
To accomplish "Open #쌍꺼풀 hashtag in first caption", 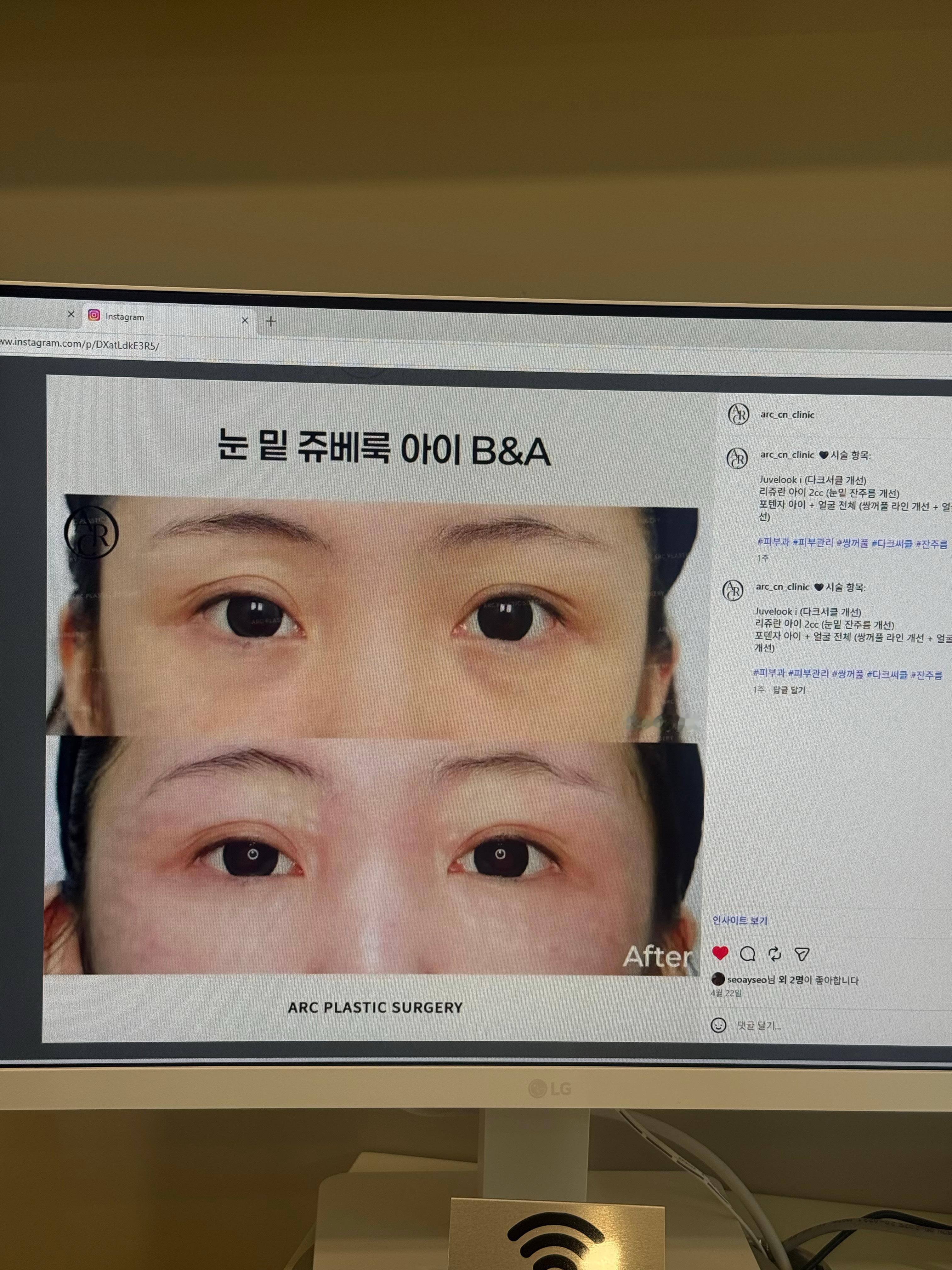I will pyautogui.click(x=852, y=543).
